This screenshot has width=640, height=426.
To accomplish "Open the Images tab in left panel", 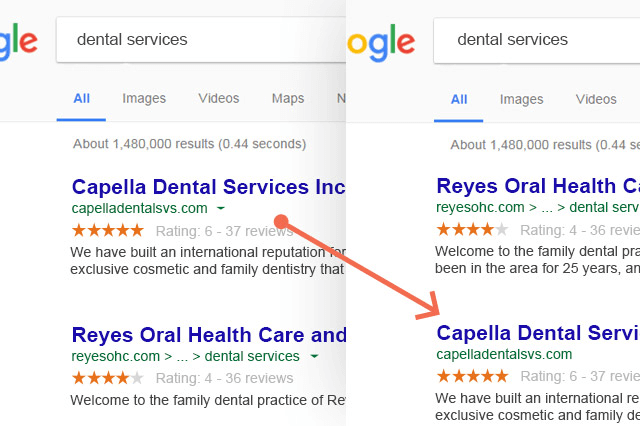I will point(144,98).
